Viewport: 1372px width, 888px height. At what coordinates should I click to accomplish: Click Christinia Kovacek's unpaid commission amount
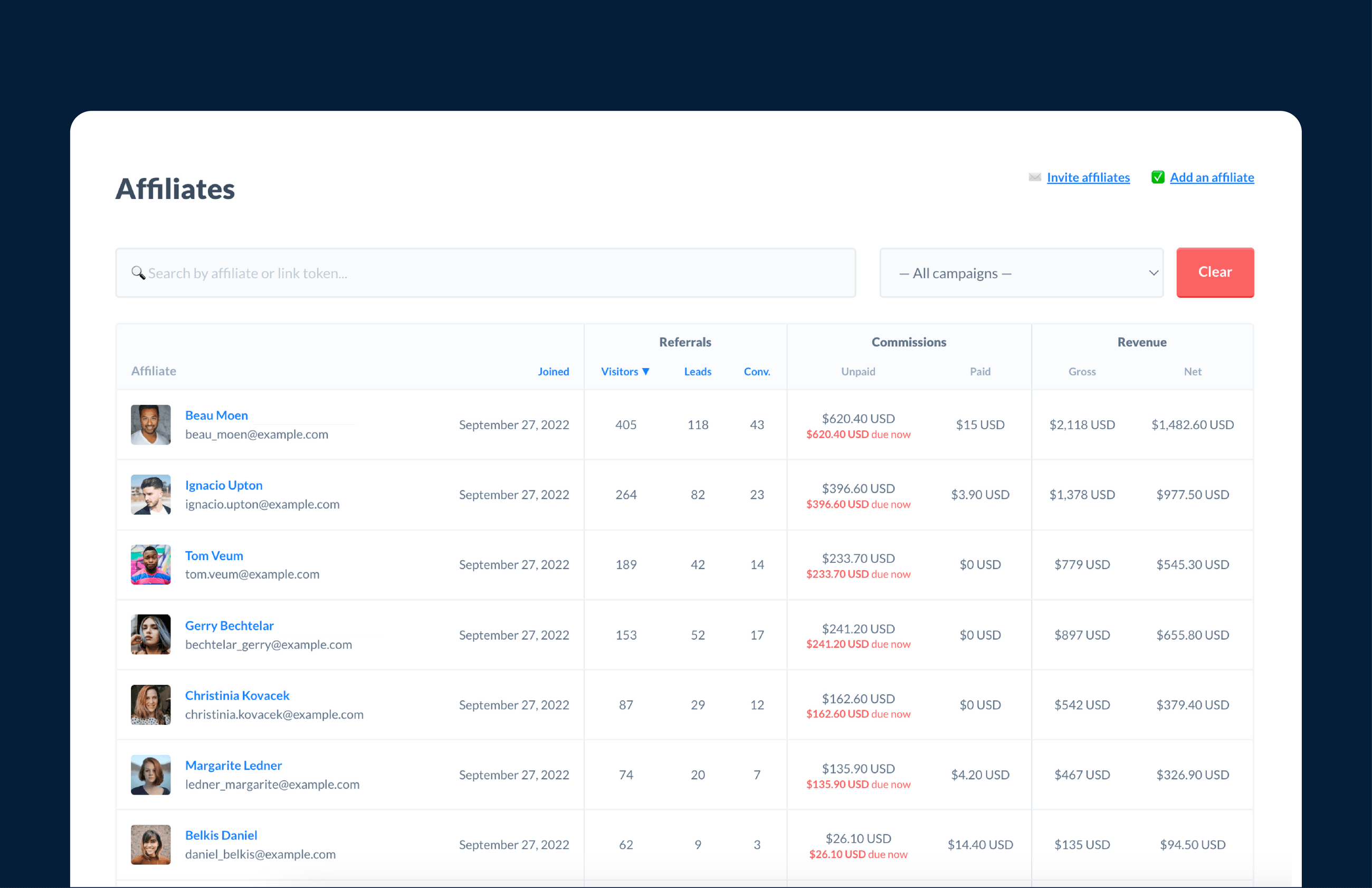[x=858, y=698]
